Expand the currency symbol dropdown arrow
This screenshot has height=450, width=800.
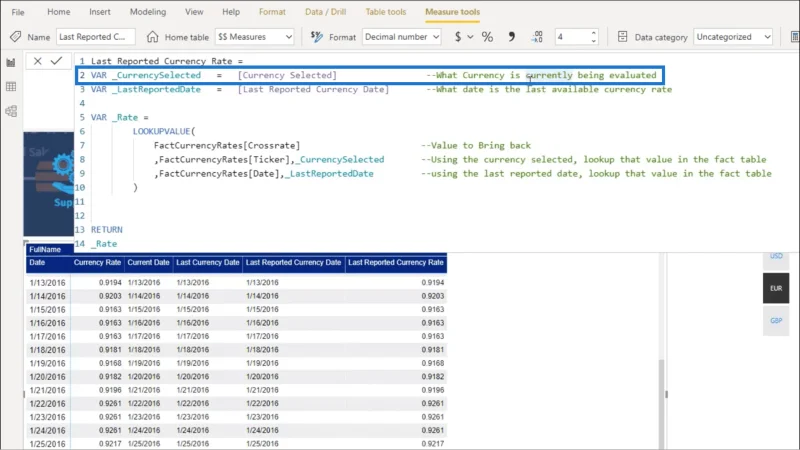click(x=470, y=37)
